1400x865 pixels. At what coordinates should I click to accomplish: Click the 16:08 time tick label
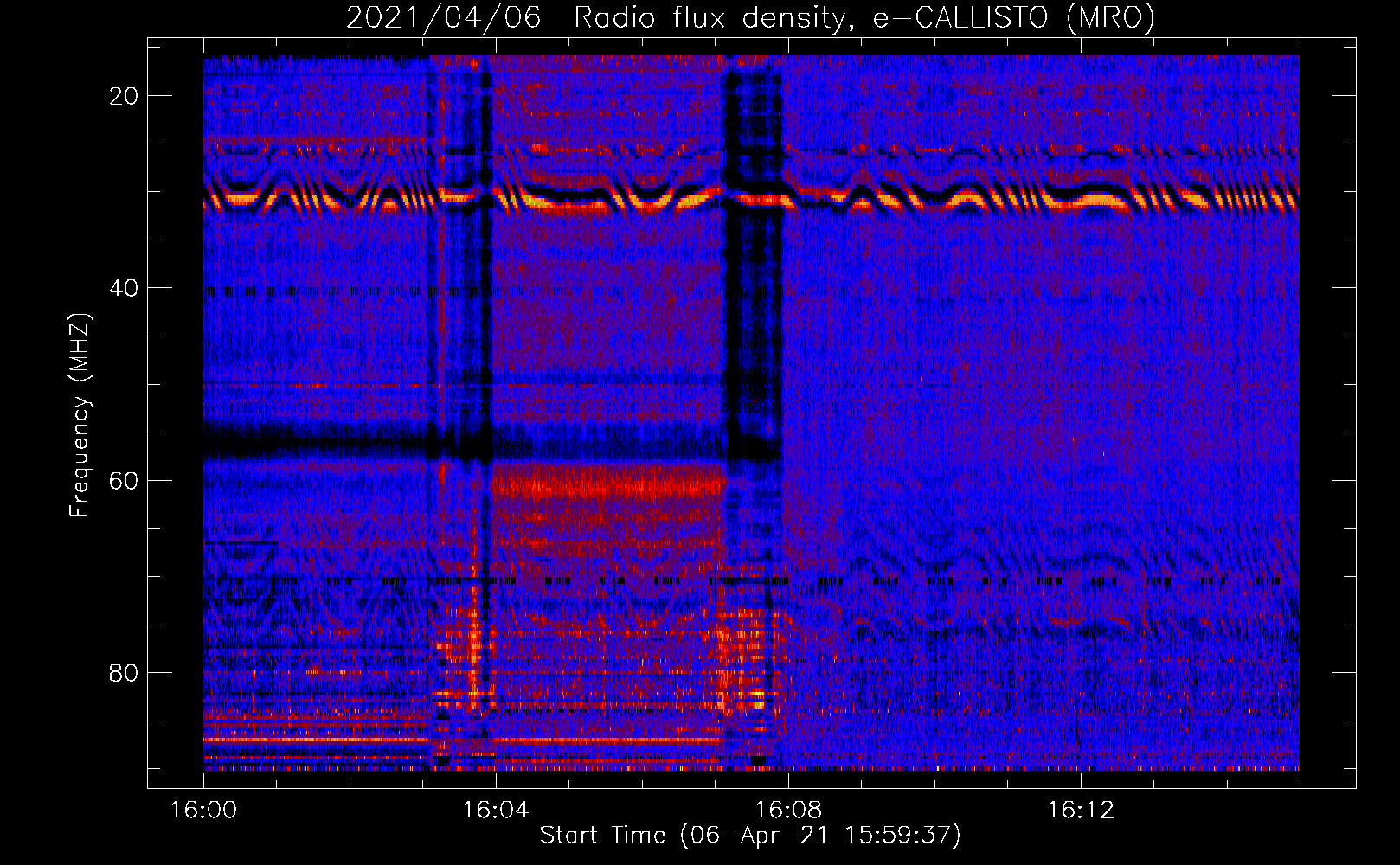(x=788, y=811)
